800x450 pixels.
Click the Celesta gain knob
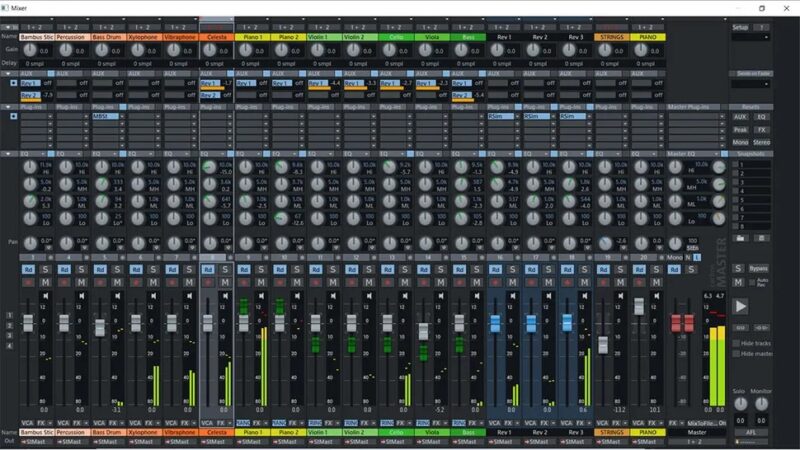click(209, 50)
